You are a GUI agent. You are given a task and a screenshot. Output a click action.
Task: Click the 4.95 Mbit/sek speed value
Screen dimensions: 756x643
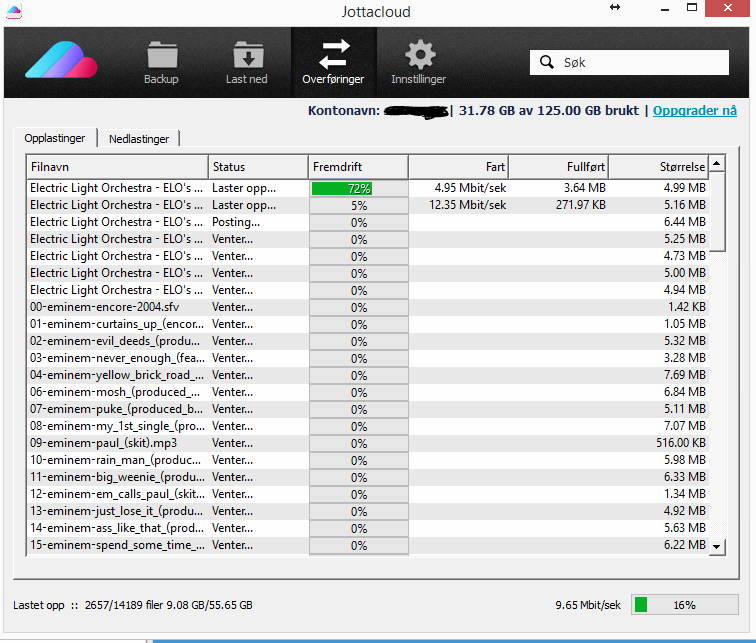[x=470, y=188]
